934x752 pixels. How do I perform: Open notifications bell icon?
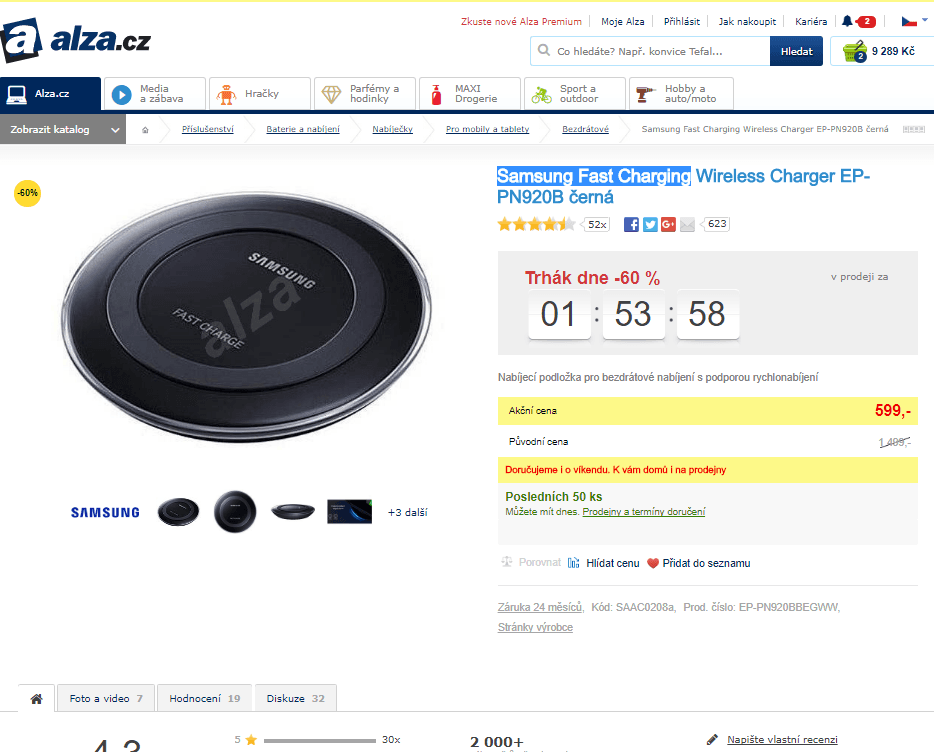(847, 21)
